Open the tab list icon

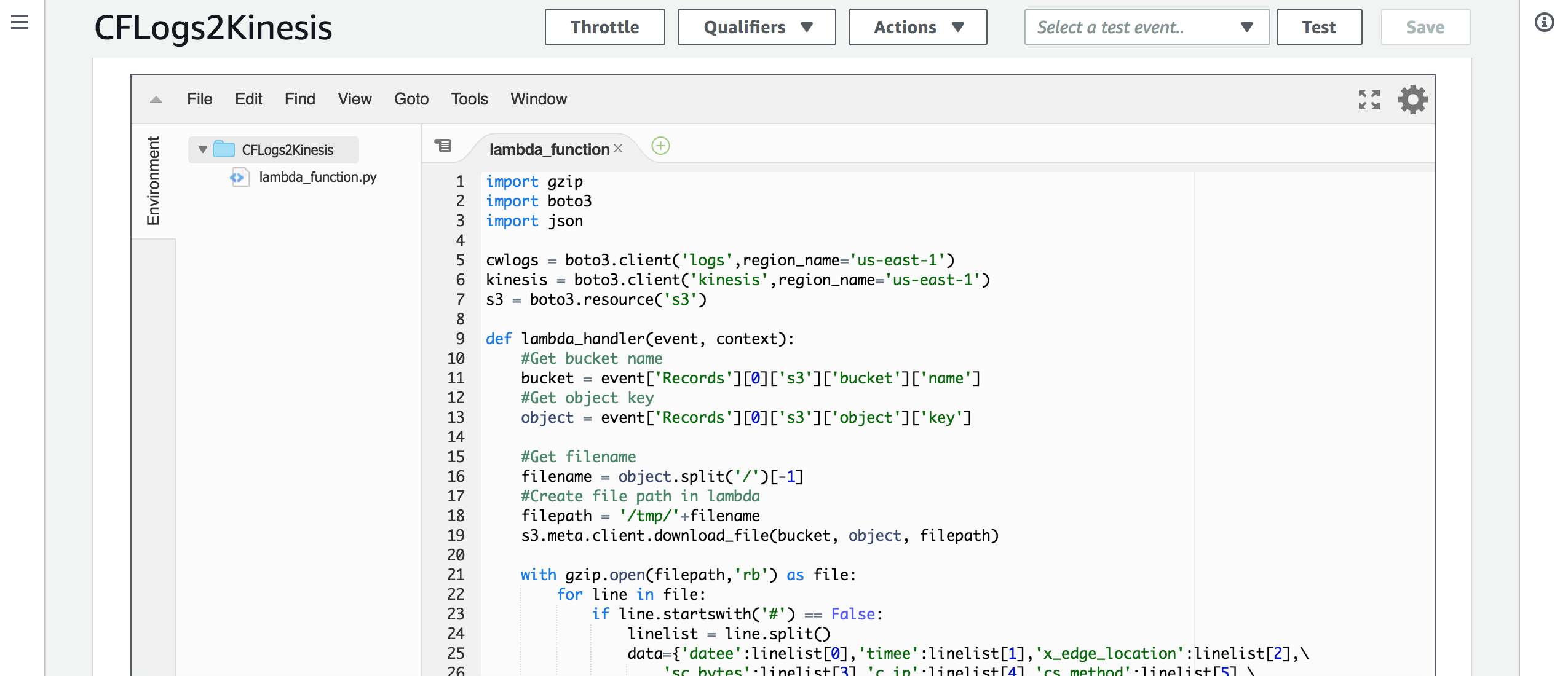point(443,146)
